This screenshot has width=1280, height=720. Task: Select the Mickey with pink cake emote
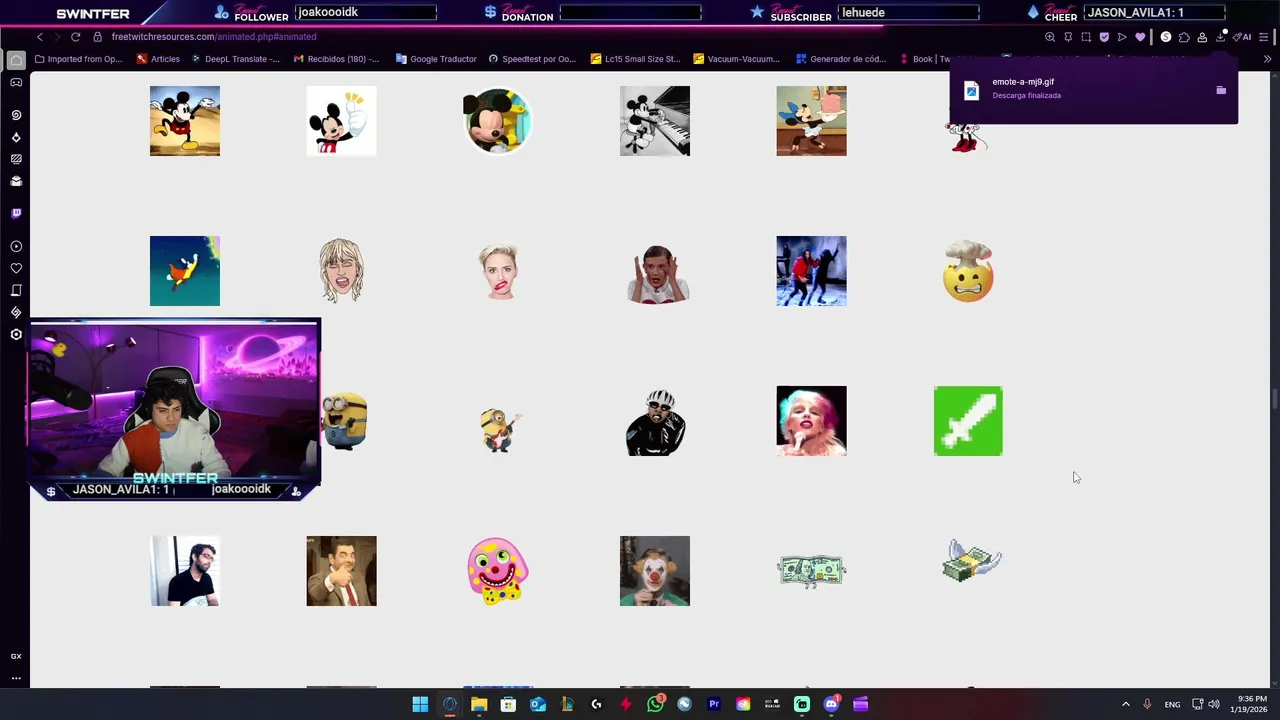[x=811, y=121]
